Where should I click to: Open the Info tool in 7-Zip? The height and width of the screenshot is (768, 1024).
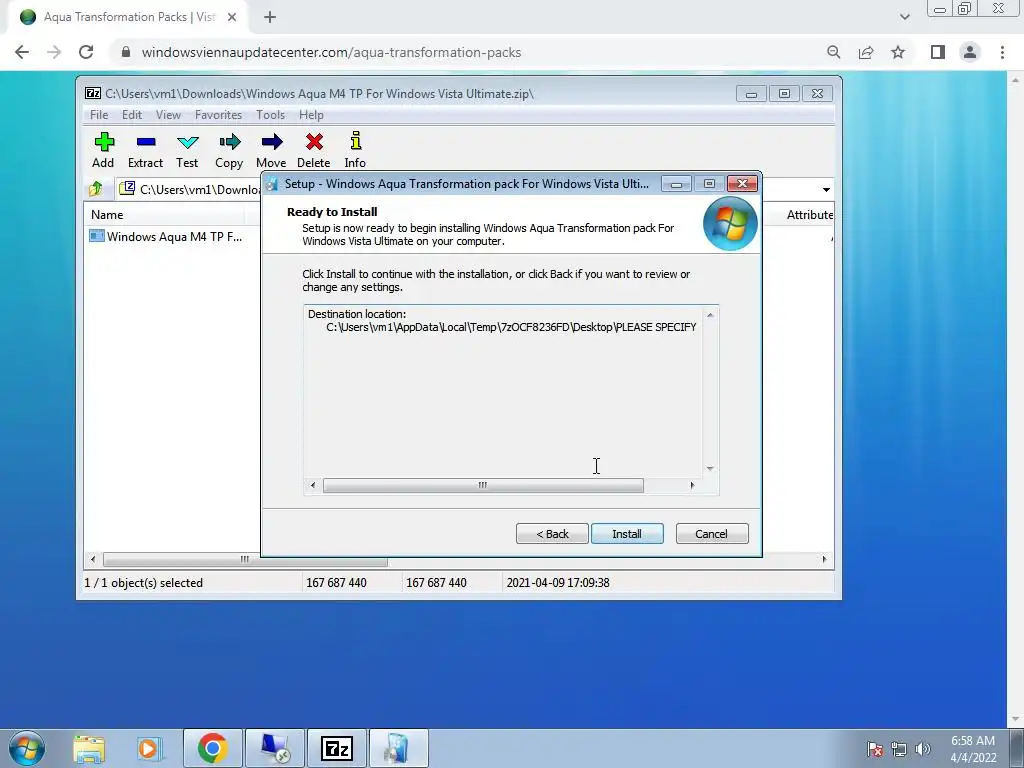355,150
